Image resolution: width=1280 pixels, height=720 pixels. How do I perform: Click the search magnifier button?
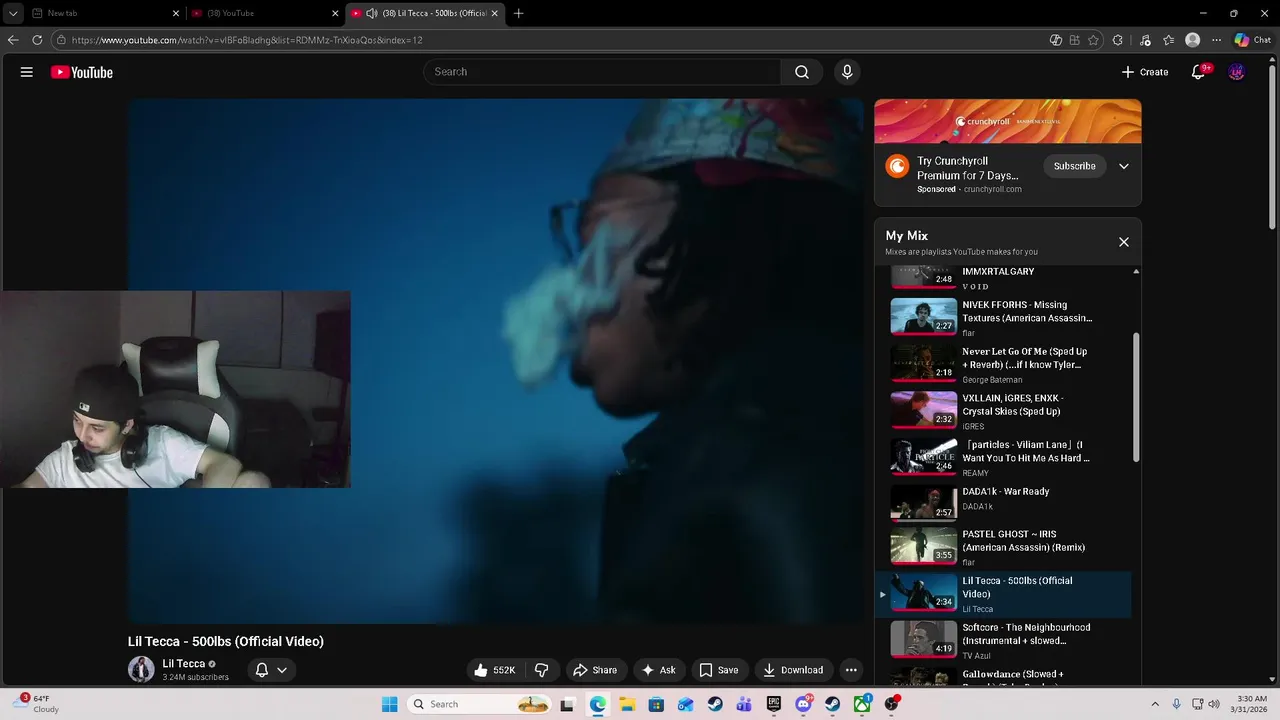pyautogui.click(x=802, y=72)
